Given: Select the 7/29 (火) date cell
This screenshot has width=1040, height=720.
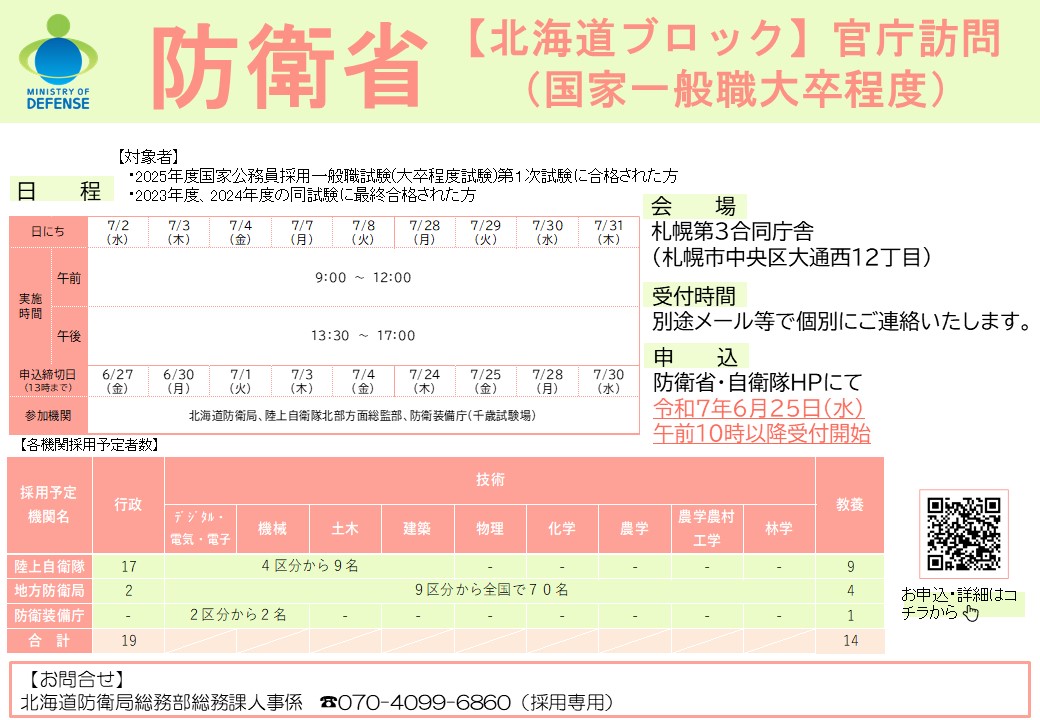Looking at the screenshot, I should [486, 232].
